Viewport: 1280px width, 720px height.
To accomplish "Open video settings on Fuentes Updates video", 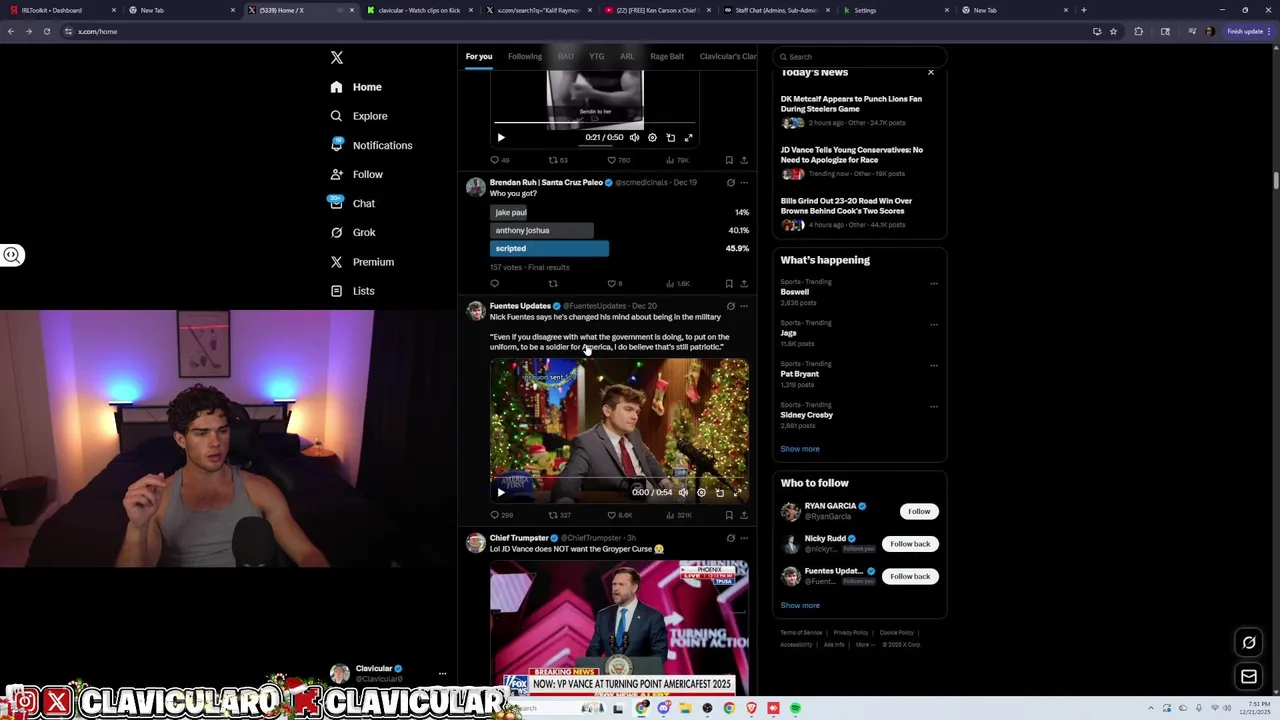I will 701,492.
